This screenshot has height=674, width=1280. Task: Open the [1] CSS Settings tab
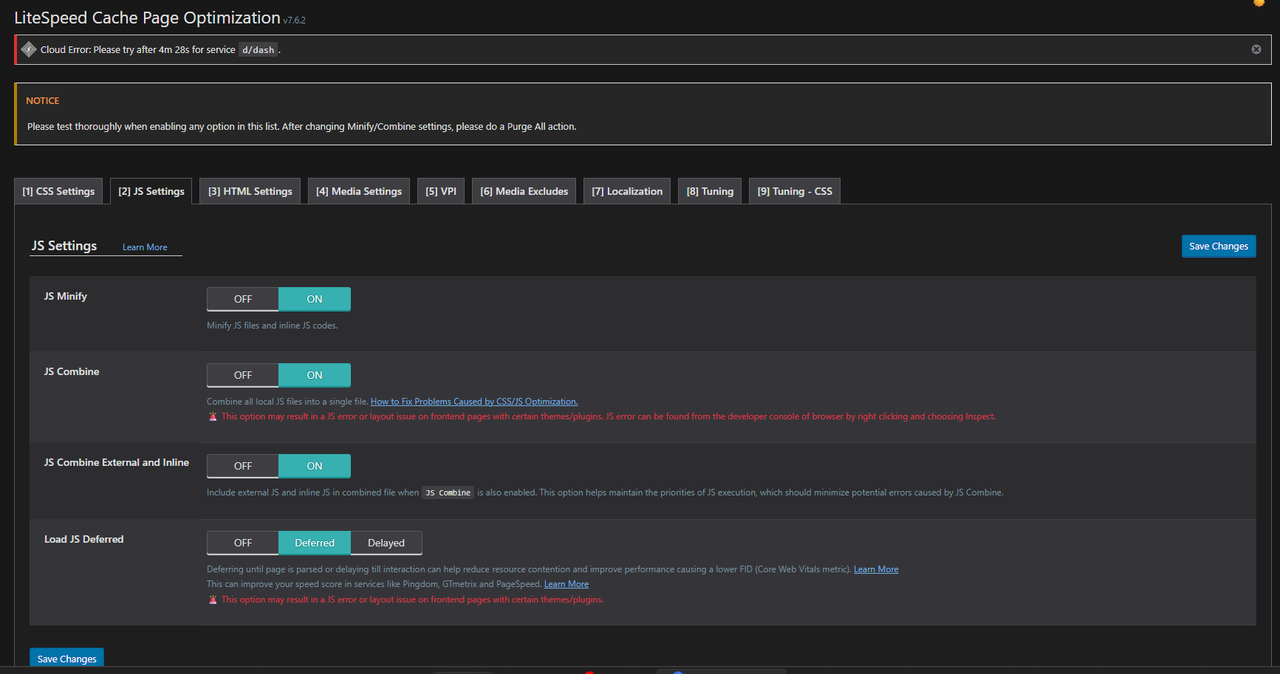click(x=58, y=191)
